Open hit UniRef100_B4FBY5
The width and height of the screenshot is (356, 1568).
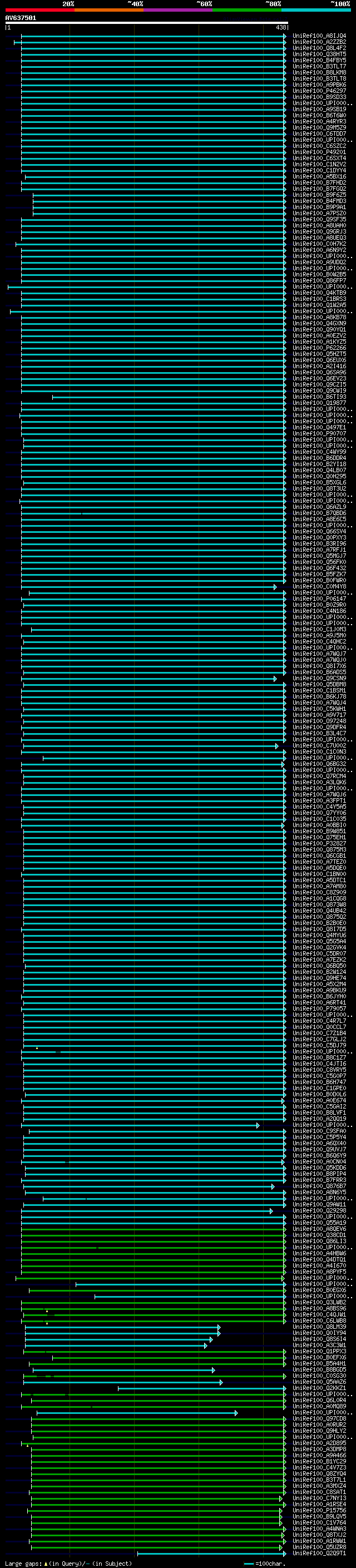pyautogui.click(x=319, y=60)
